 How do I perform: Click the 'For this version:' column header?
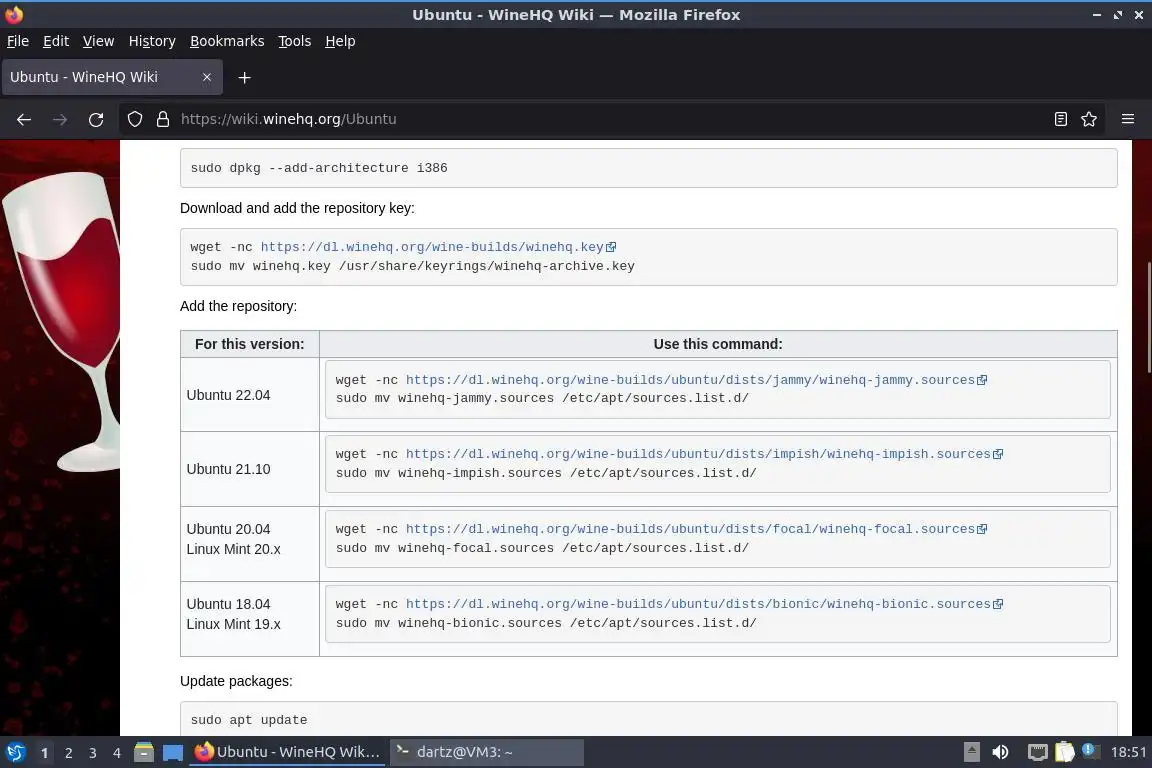(x=250, y=344)
